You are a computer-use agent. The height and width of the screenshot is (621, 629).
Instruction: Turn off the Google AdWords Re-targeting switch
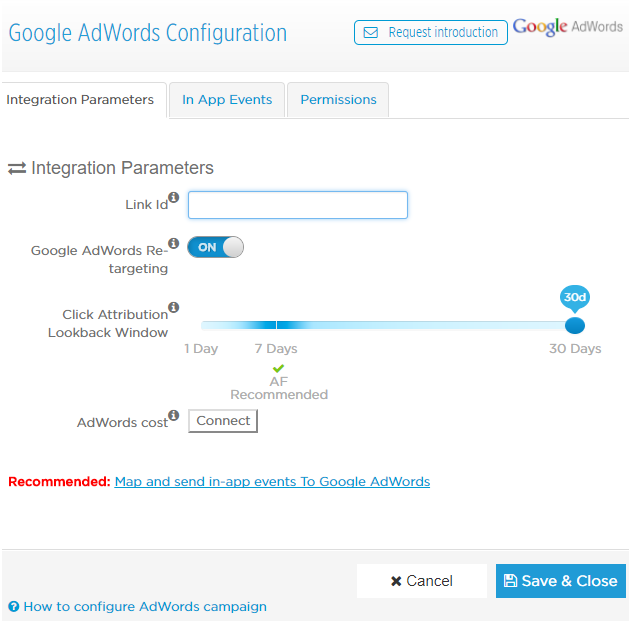(215, 247)
